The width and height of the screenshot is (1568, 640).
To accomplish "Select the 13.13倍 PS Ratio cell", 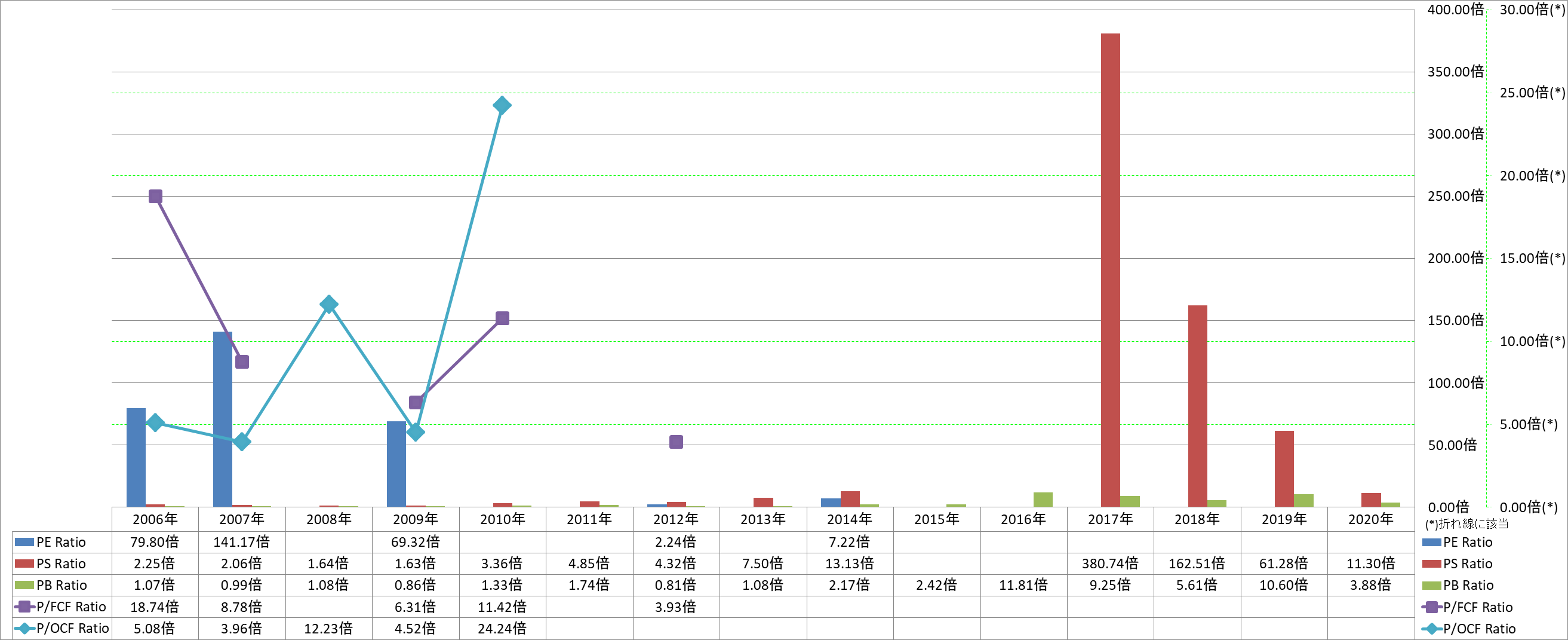I will [850, 564].
